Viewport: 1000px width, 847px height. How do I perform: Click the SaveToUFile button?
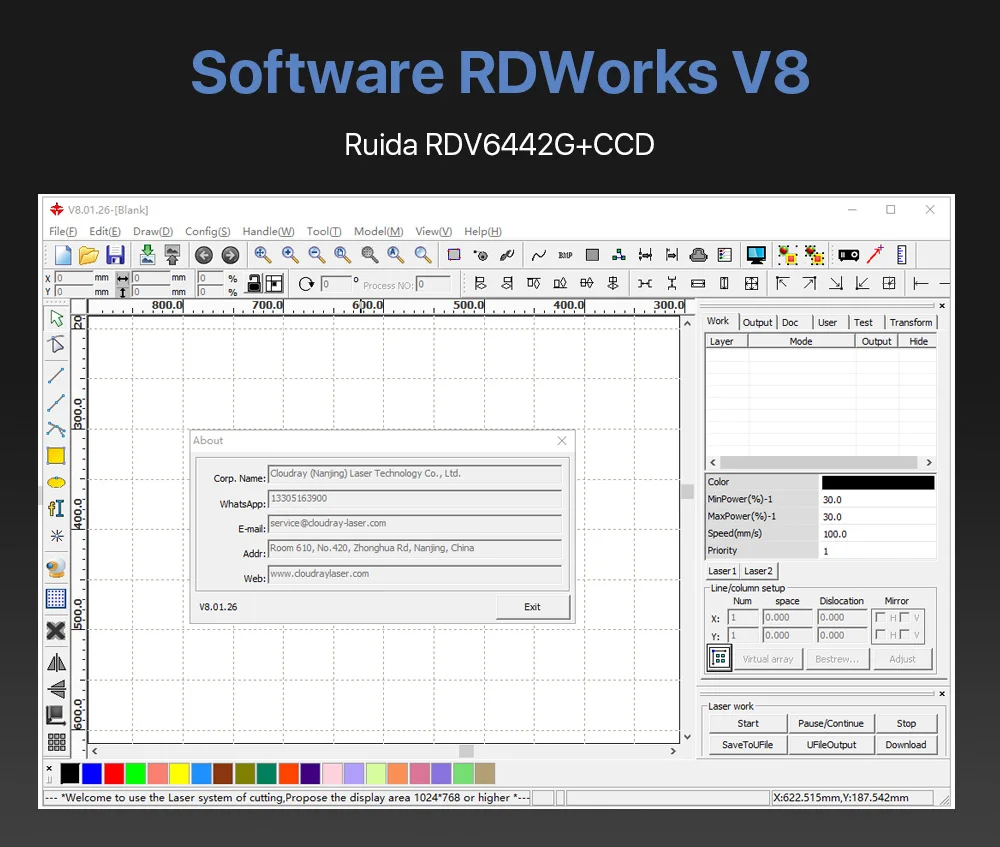click(x=748, y=744)
